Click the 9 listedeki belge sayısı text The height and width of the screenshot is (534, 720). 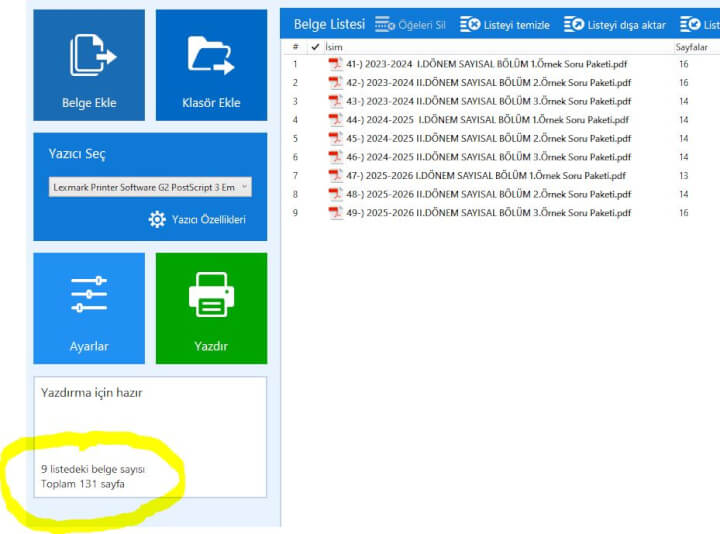coord(93,469)
